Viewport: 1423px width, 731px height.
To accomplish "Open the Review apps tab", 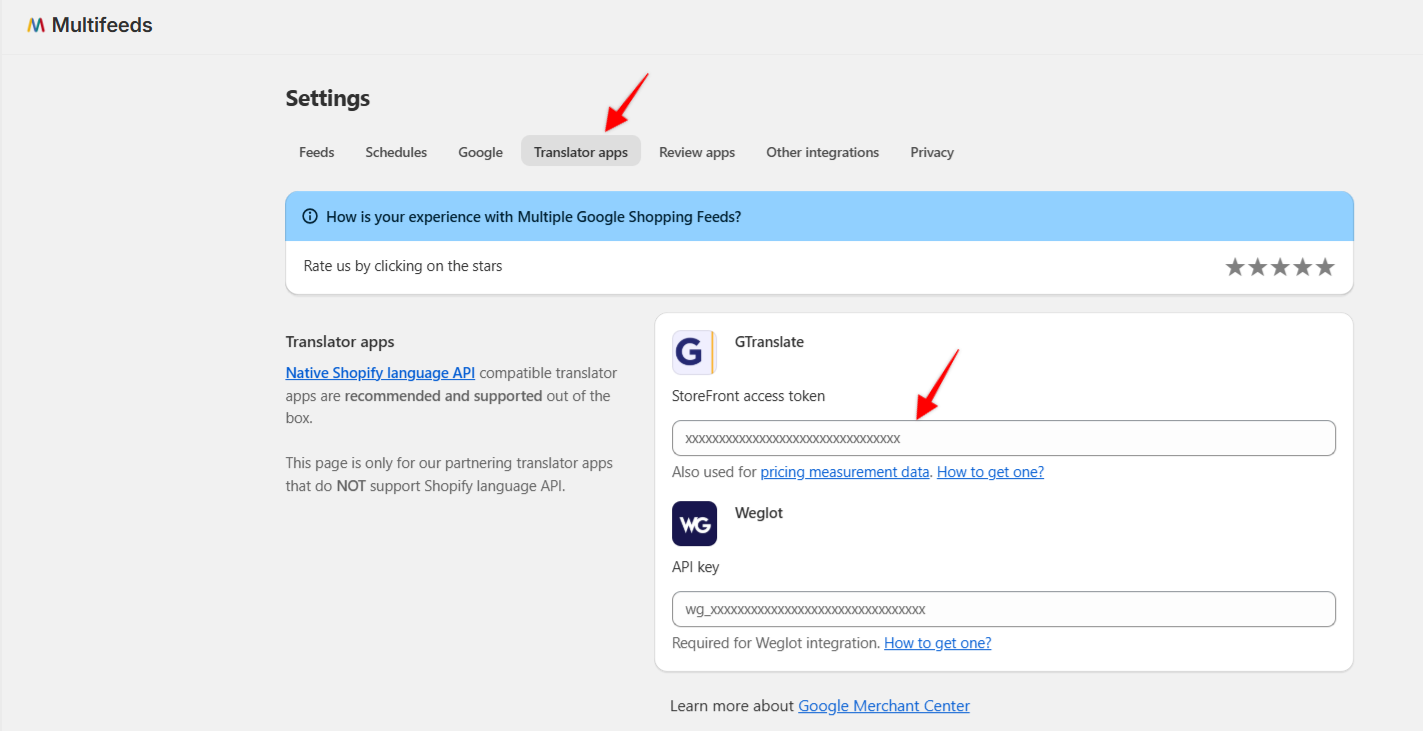I will coord(697,152).
